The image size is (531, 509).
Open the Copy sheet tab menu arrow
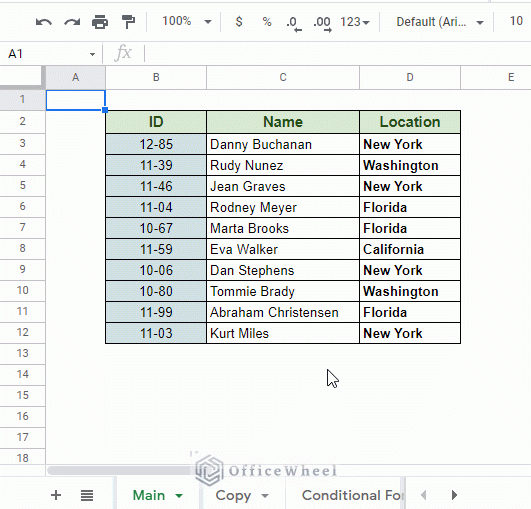(x=265, y=496)
